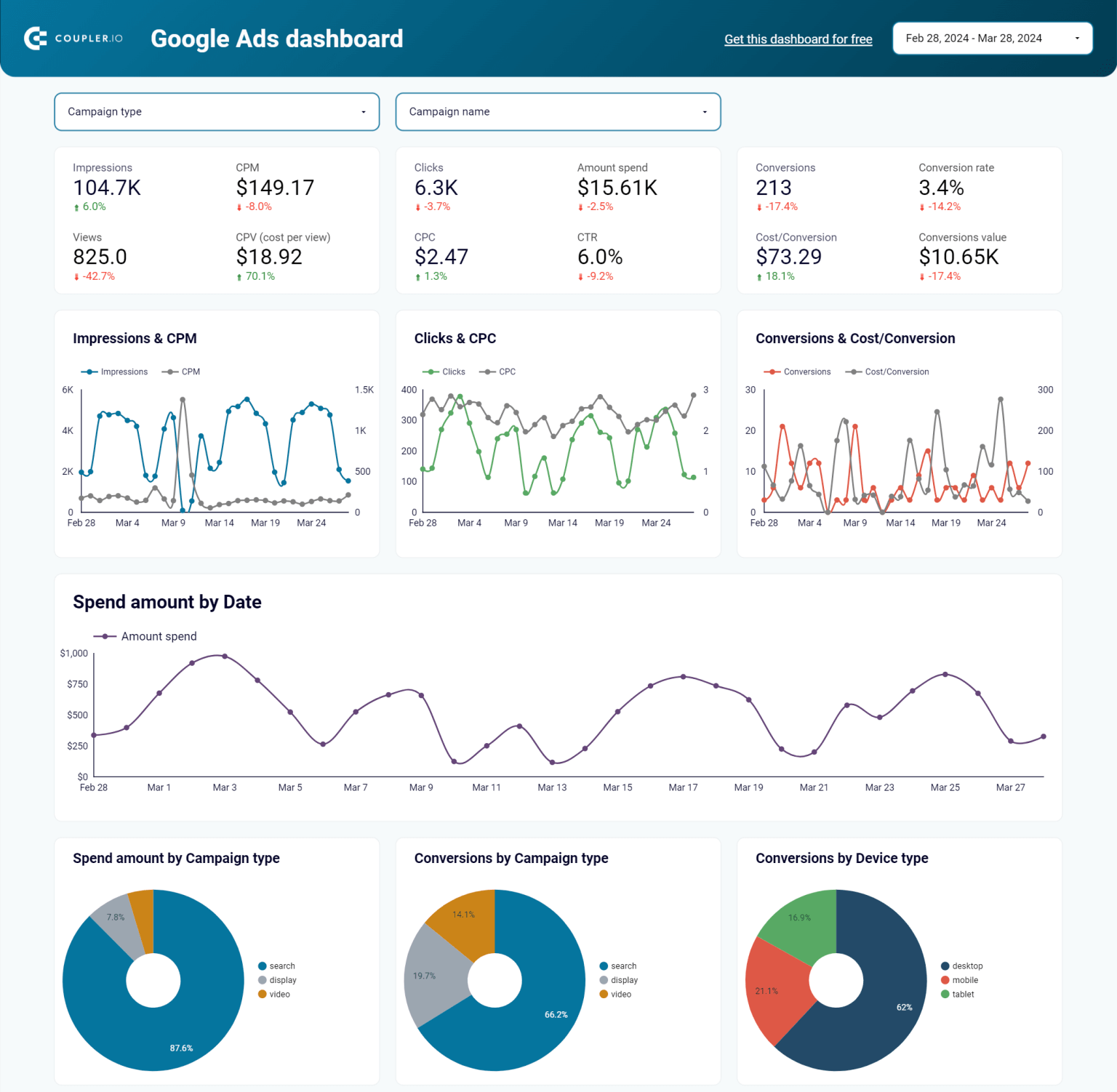Click the CPC legend marker
The height and width of the screenshot is (1092, 1117).
(x=487, y=372)
